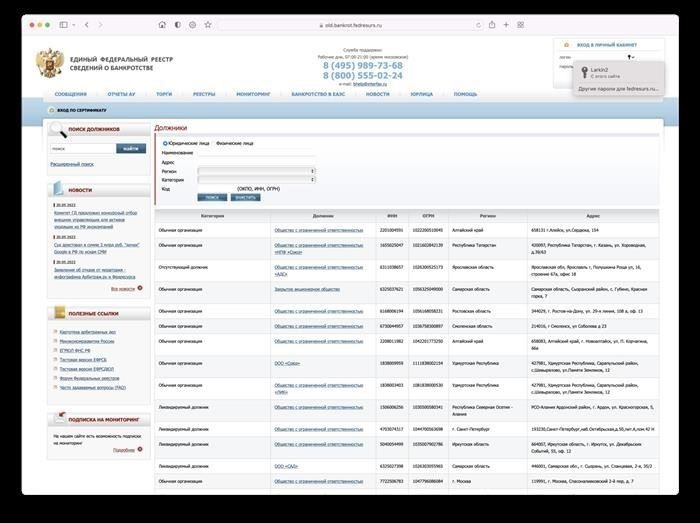Viewport: 700px width, 523px height.
Task: Click the gold icon in ПОЛЕЗНЫЕ ССЫЛКИ
Action: point(60,312)
